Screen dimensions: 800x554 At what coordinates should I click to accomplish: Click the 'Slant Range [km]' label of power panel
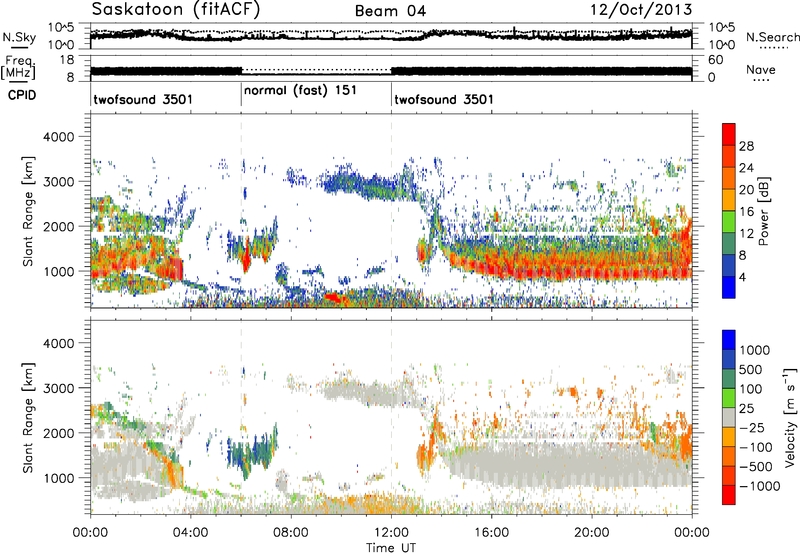pos(28,211)
